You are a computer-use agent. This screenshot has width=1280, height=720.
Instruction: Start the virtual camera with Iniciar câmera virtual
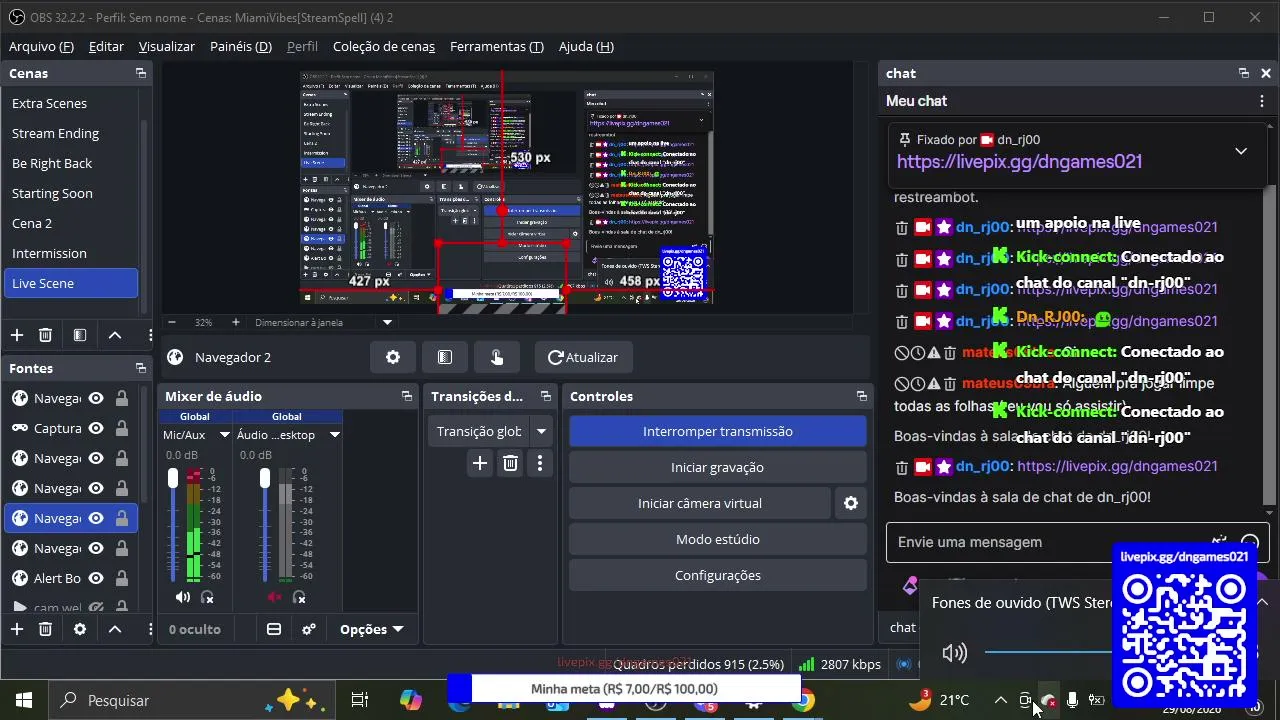coord(700,503)
